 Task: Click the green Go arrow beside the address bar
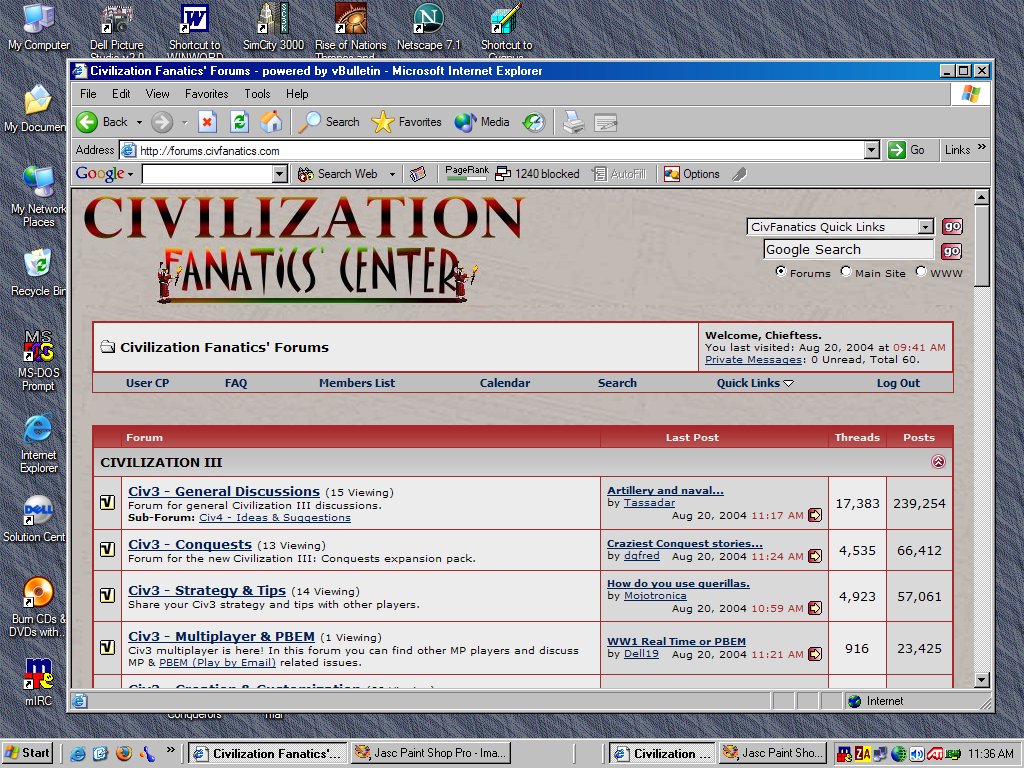point(906,150)
